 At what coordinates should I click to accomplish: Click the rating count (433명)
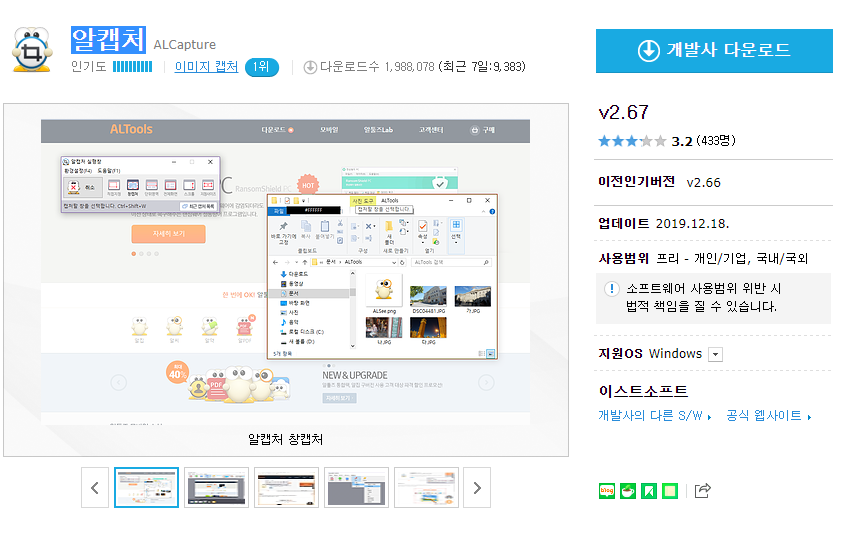pos(716,141)
